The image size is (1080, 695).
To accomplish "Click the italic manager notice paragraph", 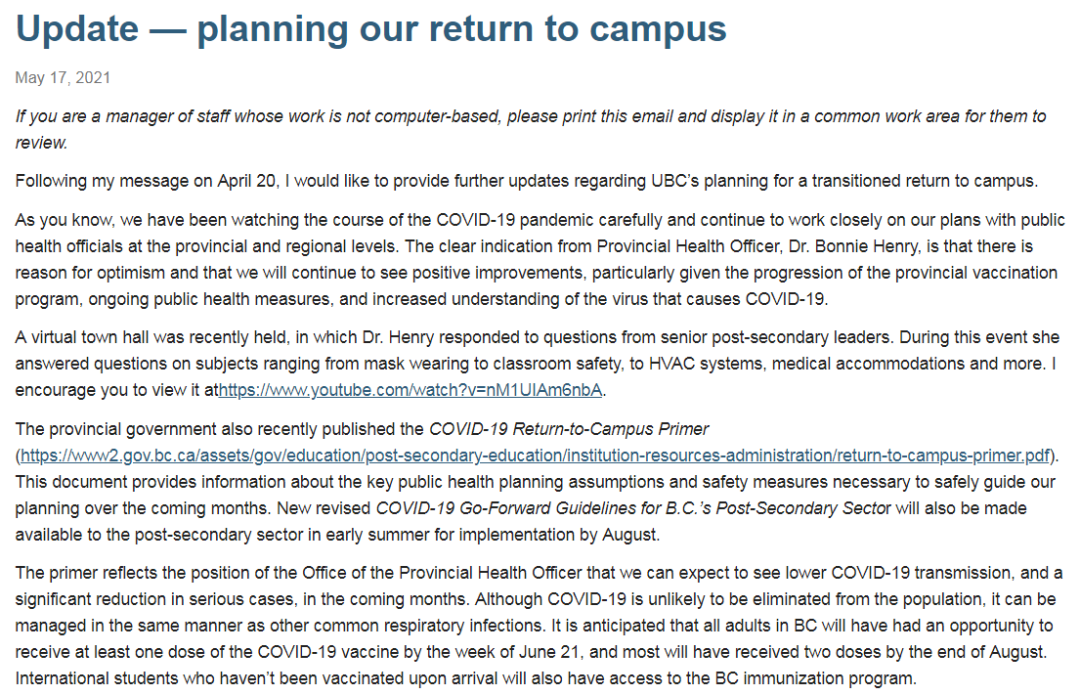I will [530, 129].
